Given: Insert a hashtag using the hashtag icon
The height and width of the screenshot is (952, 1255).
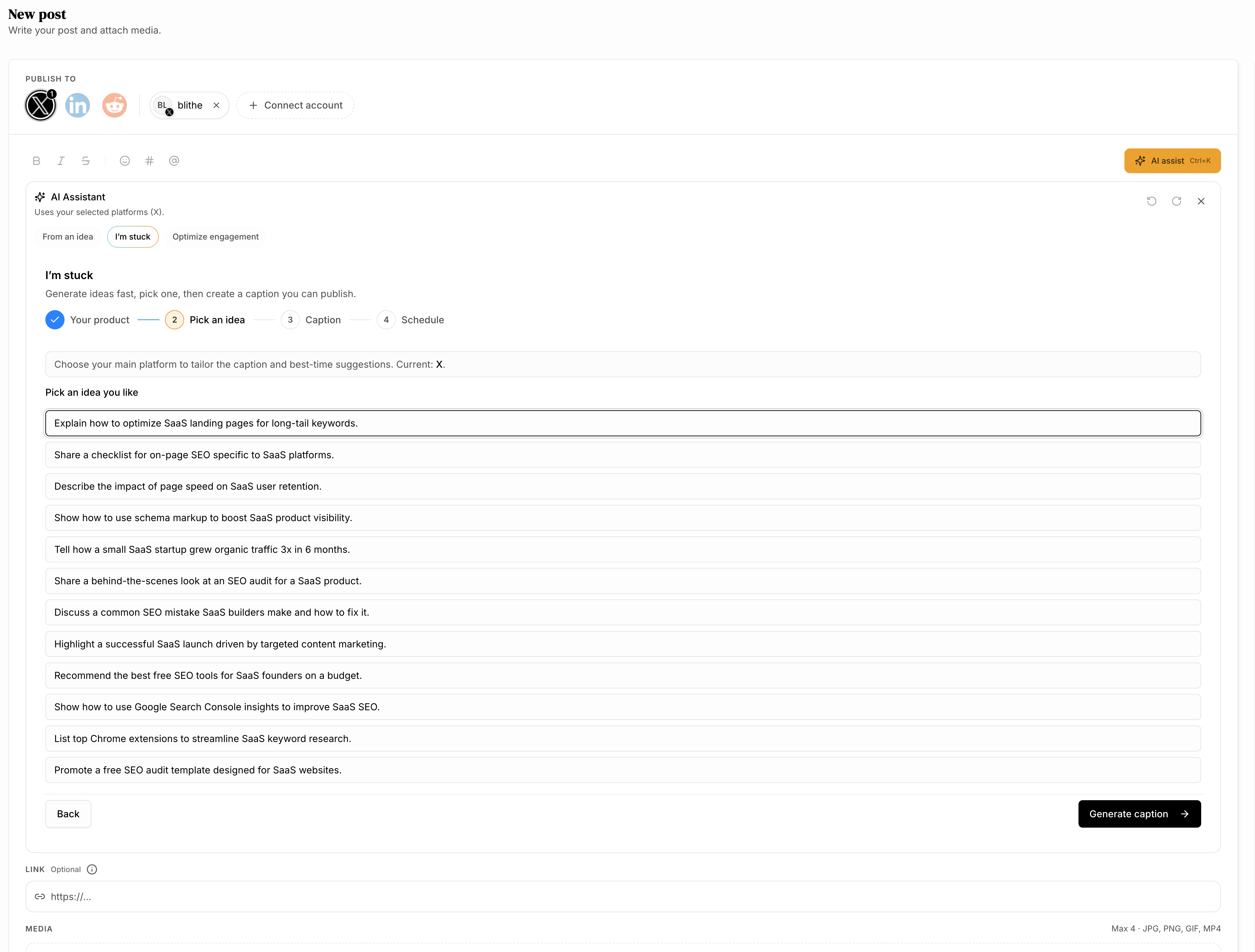Looking at the screenshot, I should click(149, 161).
